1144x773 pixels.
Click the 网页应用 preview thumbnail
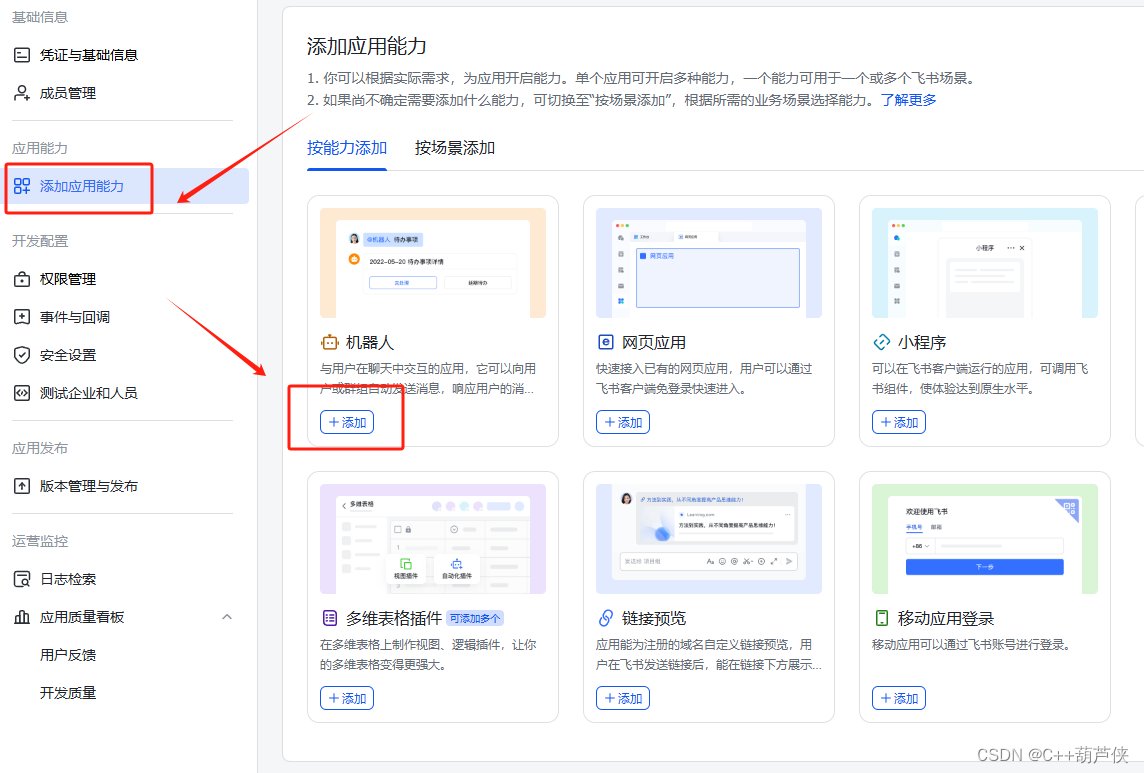tap(708, 263)
